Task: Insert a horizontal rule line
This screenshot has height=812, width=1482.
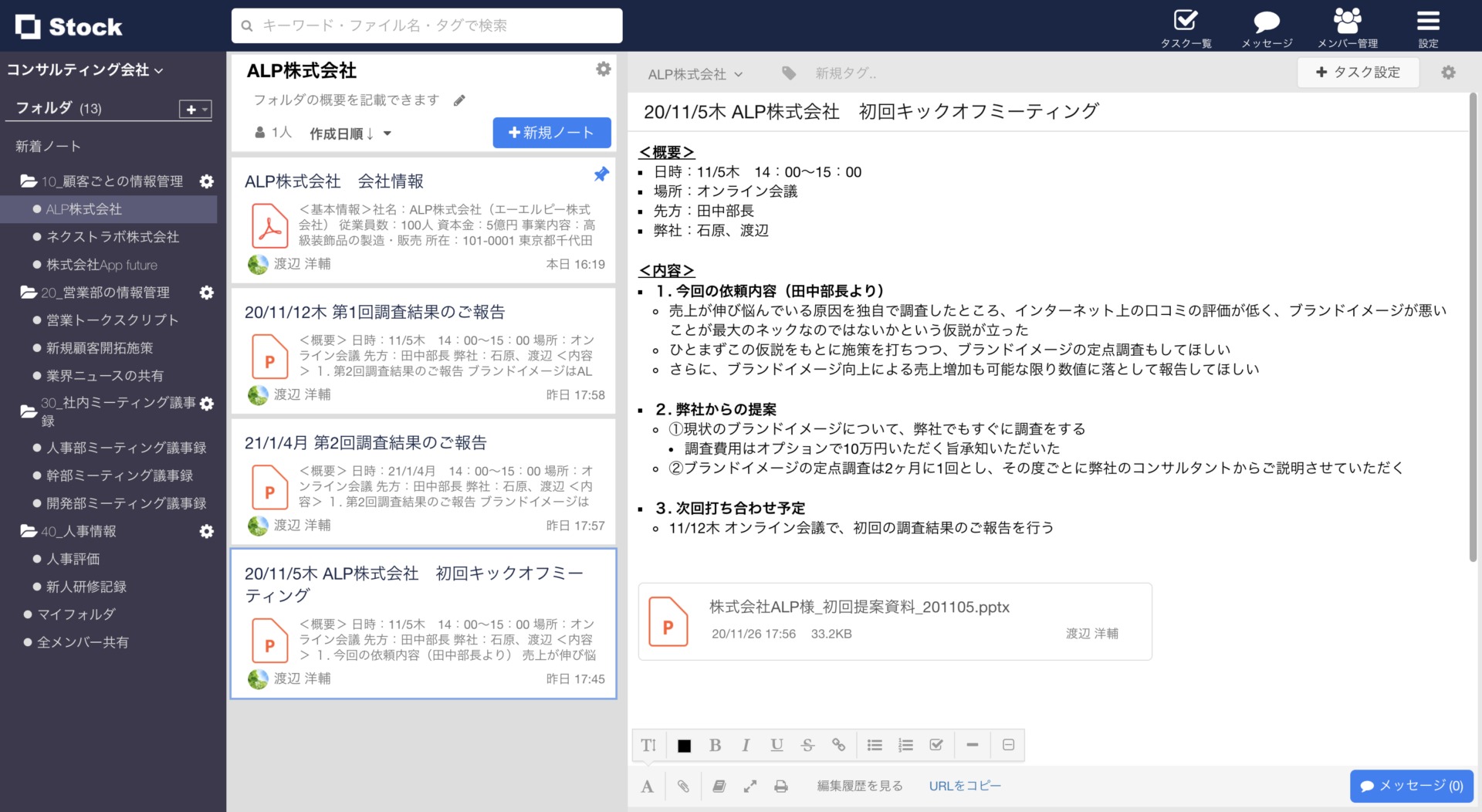Action: (x=973, y=745)
